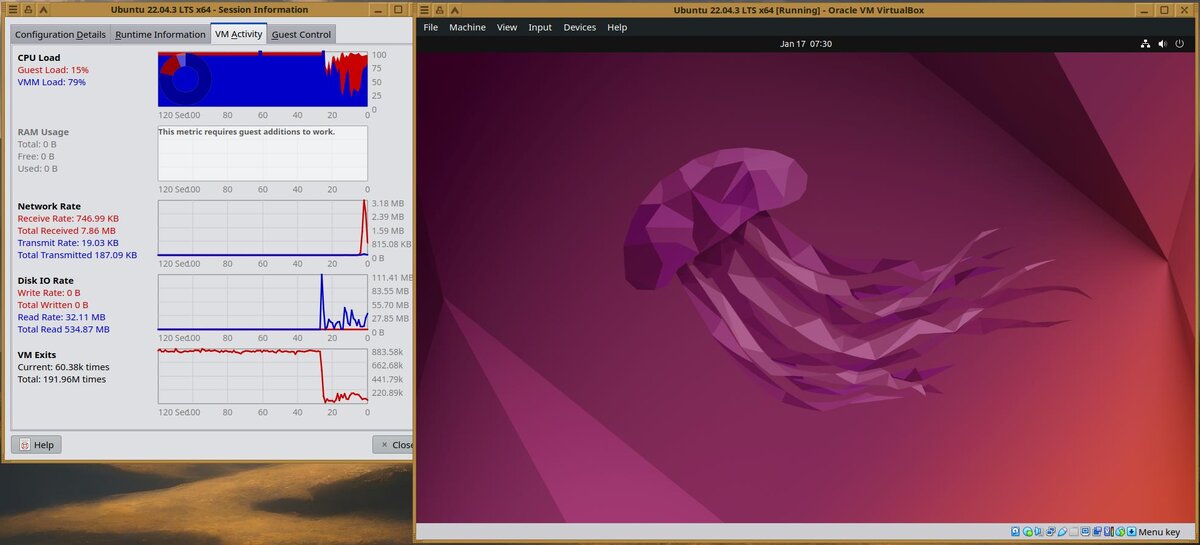This screenshot has width=1200, height=545.
Task: Click the Write Rate: 0 B text
Action: click(x=49, y=293)
